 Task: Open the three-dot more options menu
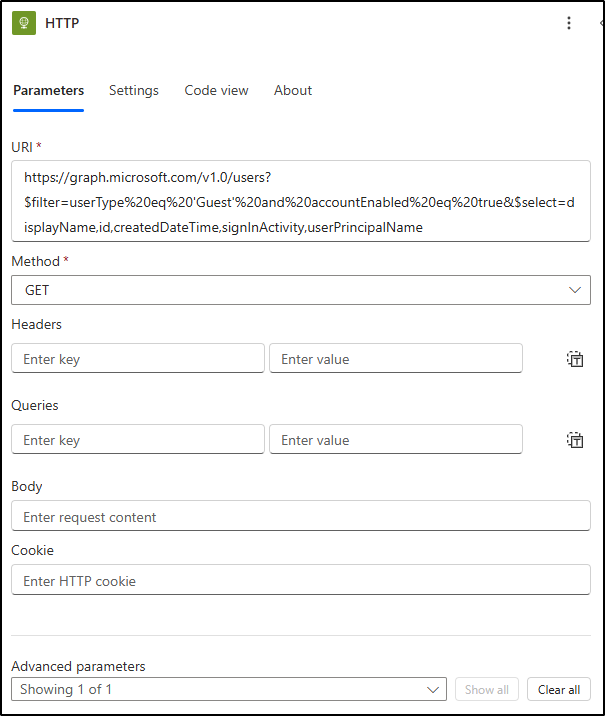click(569, 23)
